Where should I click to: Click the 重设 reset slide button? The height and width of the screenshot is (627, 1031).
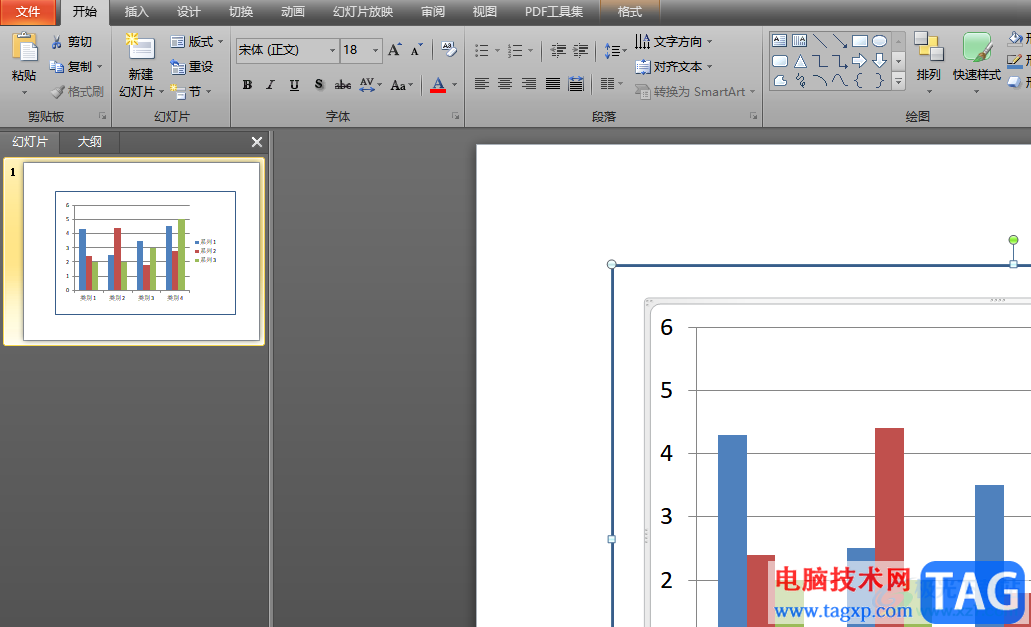coord(192,67)
